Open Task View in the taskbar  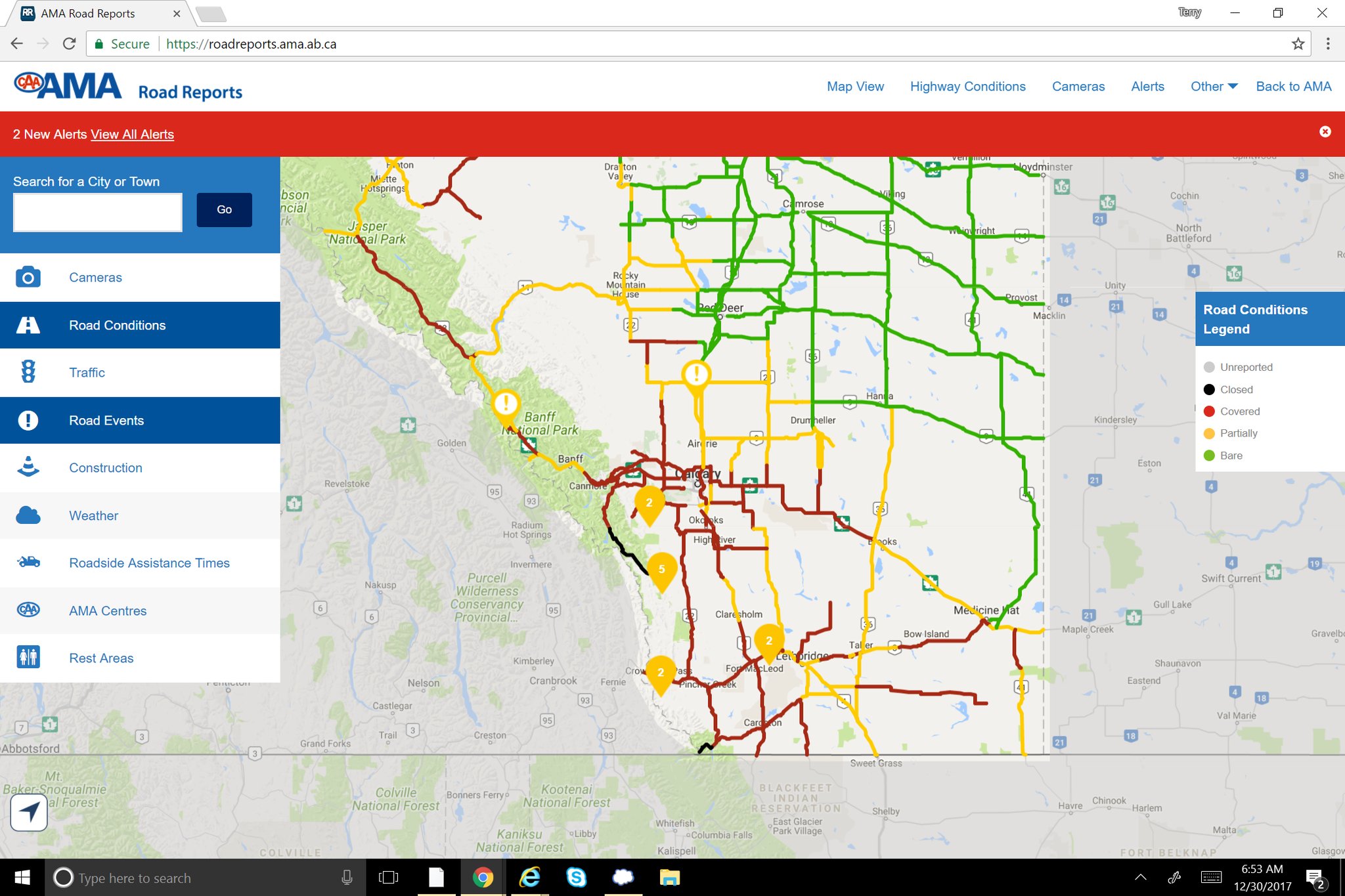(x=389, y=878)
